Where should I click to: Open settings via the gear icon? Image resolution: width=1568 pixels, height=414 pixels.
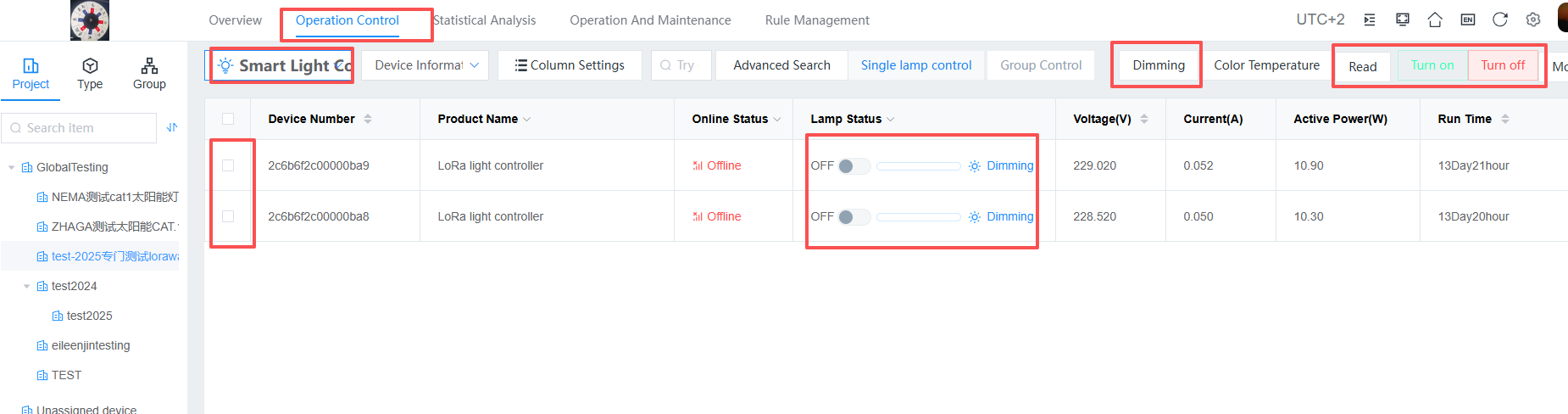1533,20
